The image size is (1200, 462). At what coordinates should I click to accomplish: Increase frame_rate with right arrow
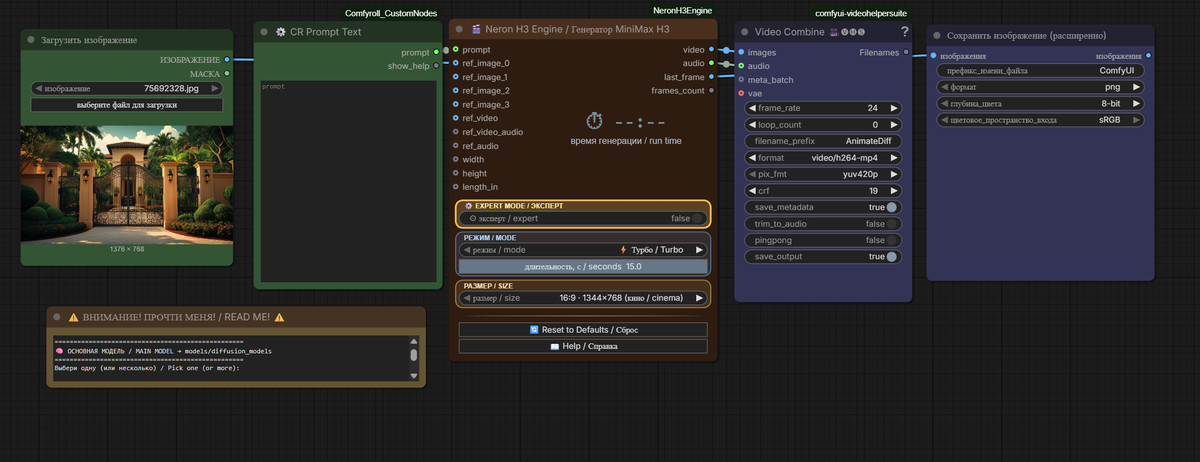coord(894,108)
